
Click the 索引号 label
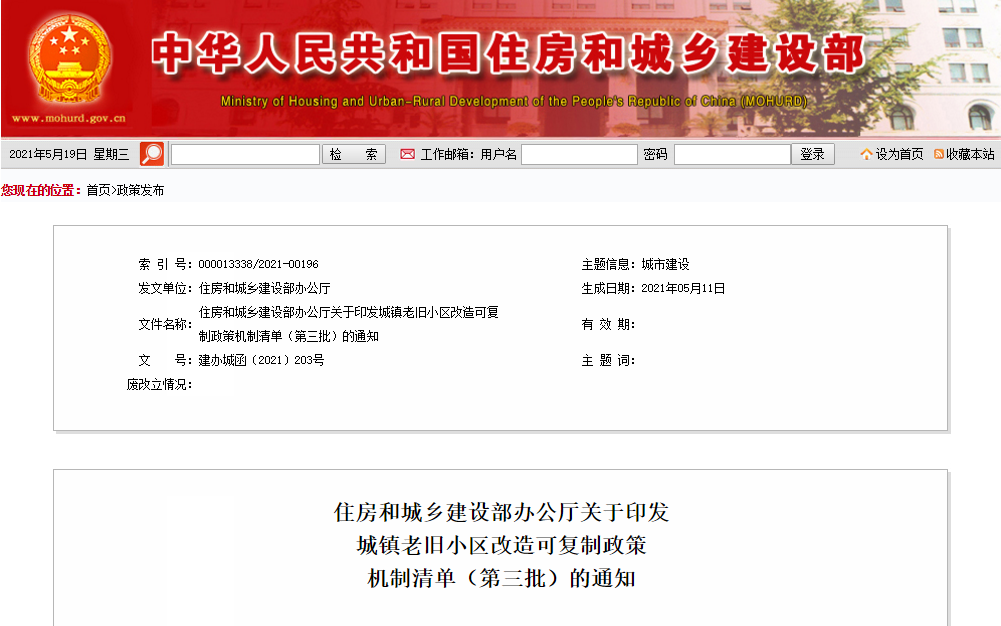165,264
